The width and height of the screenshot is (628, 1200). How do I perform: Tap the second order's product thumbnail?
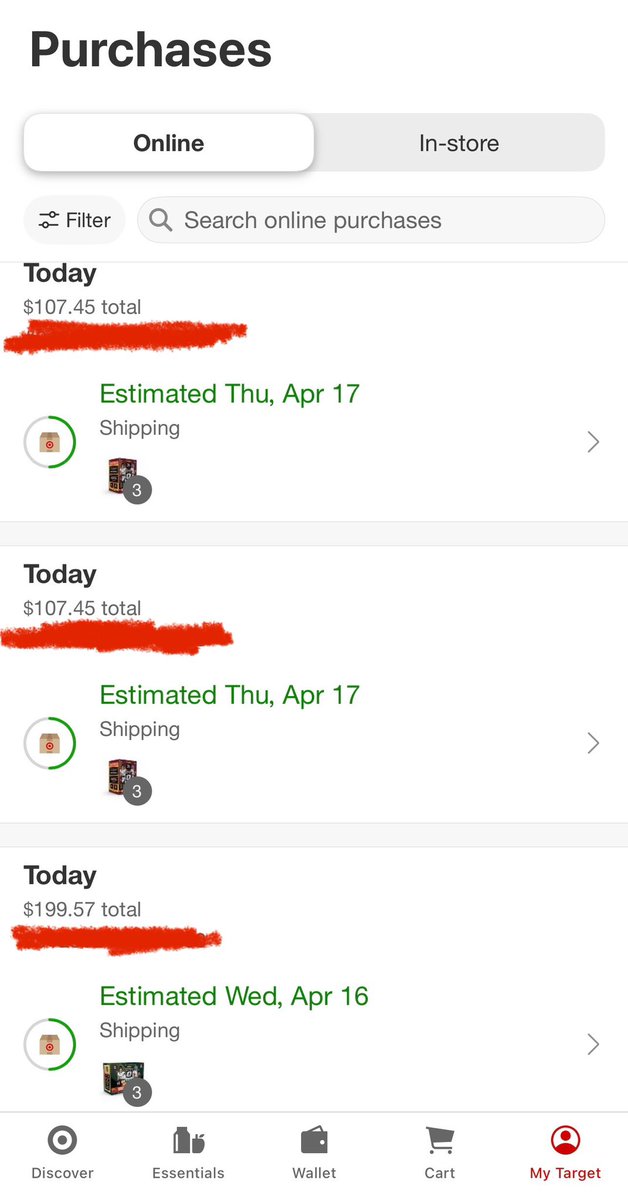(122, 777)
